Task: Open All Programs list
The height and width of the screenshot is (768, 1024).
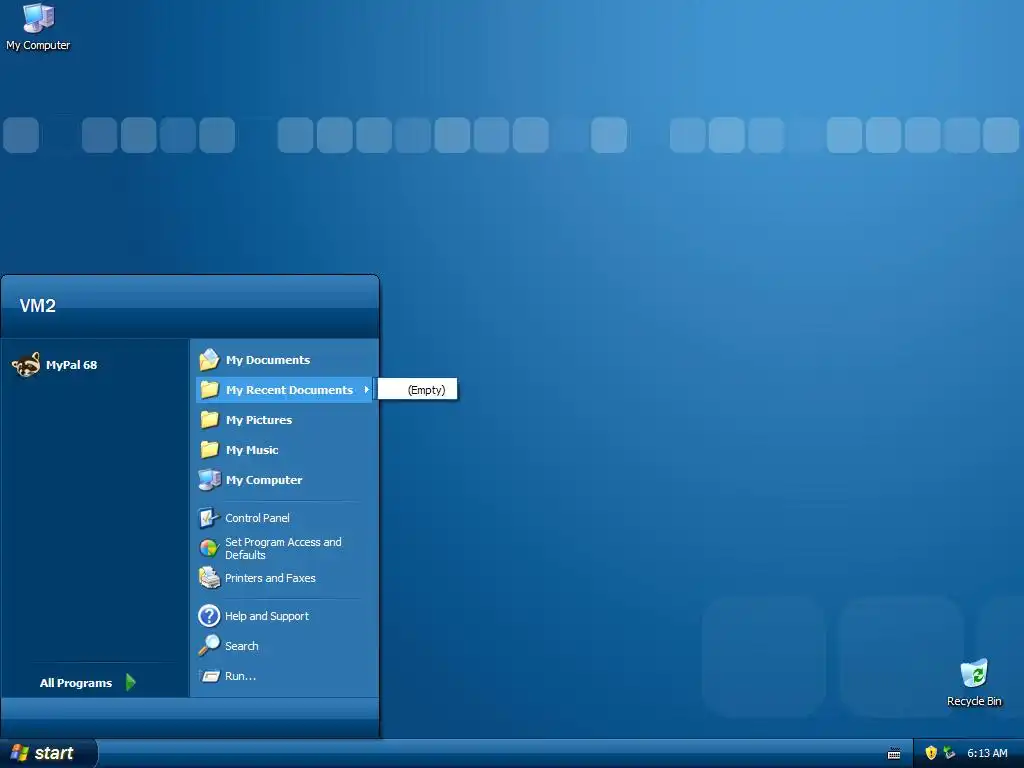Action: click(x=88, y=682)
